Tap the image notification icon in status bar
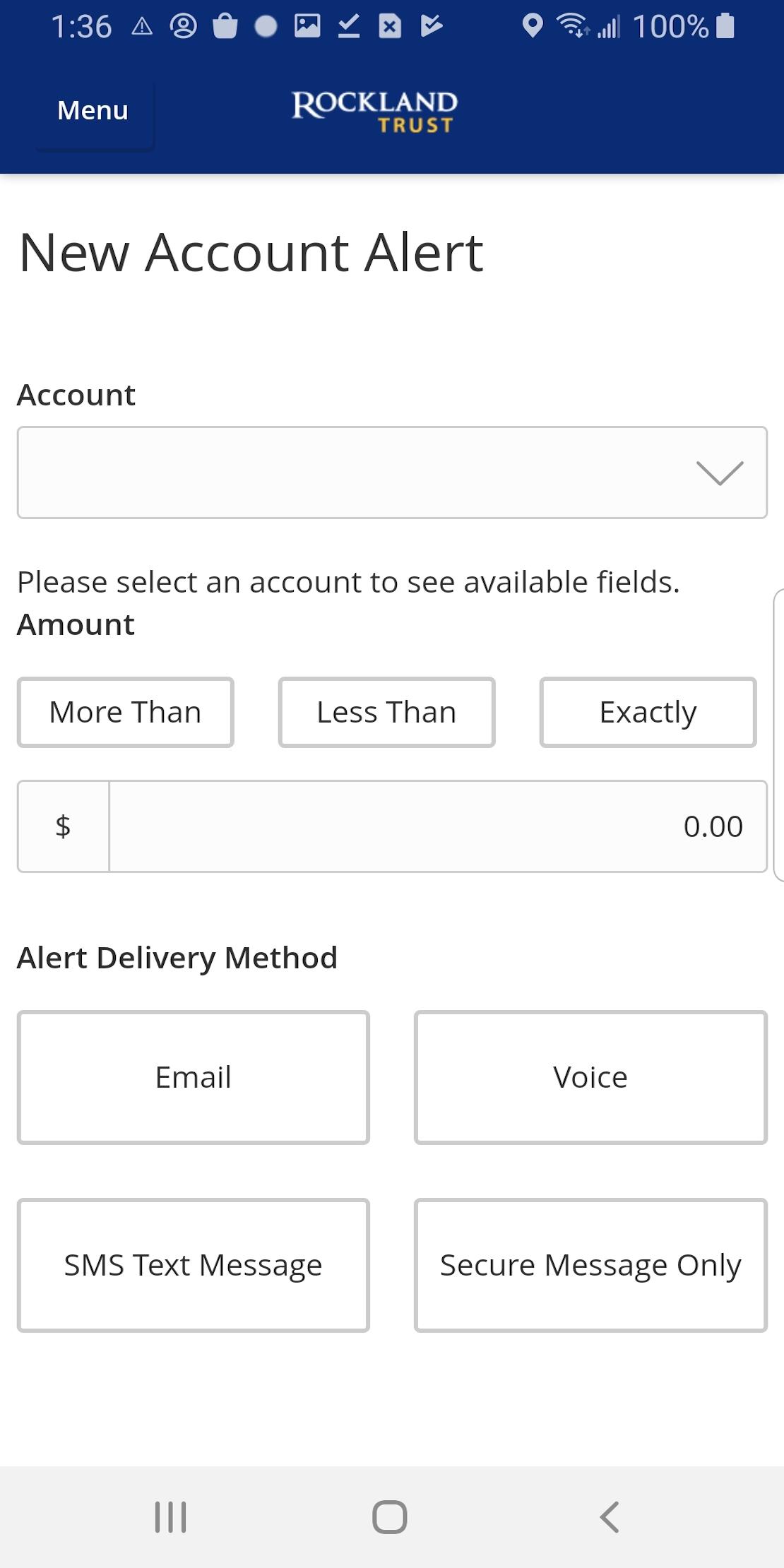This screenshot has width=784, height=1568. [x=307, y=26]
